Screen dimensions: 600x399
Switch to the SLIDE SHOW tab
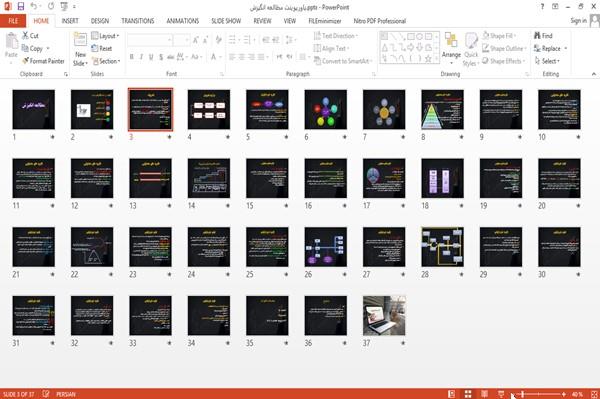tap(226, 21)
